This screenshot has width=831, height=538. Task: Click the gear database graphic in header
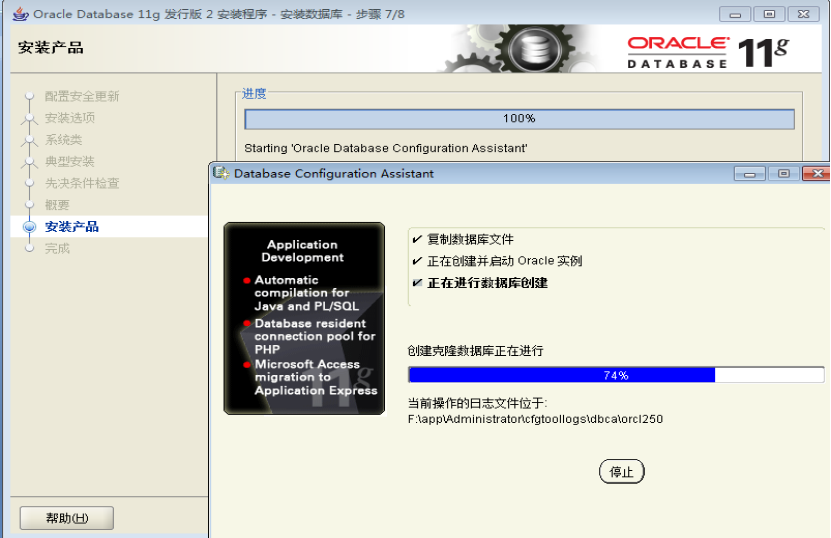click(x=535, y=50)
